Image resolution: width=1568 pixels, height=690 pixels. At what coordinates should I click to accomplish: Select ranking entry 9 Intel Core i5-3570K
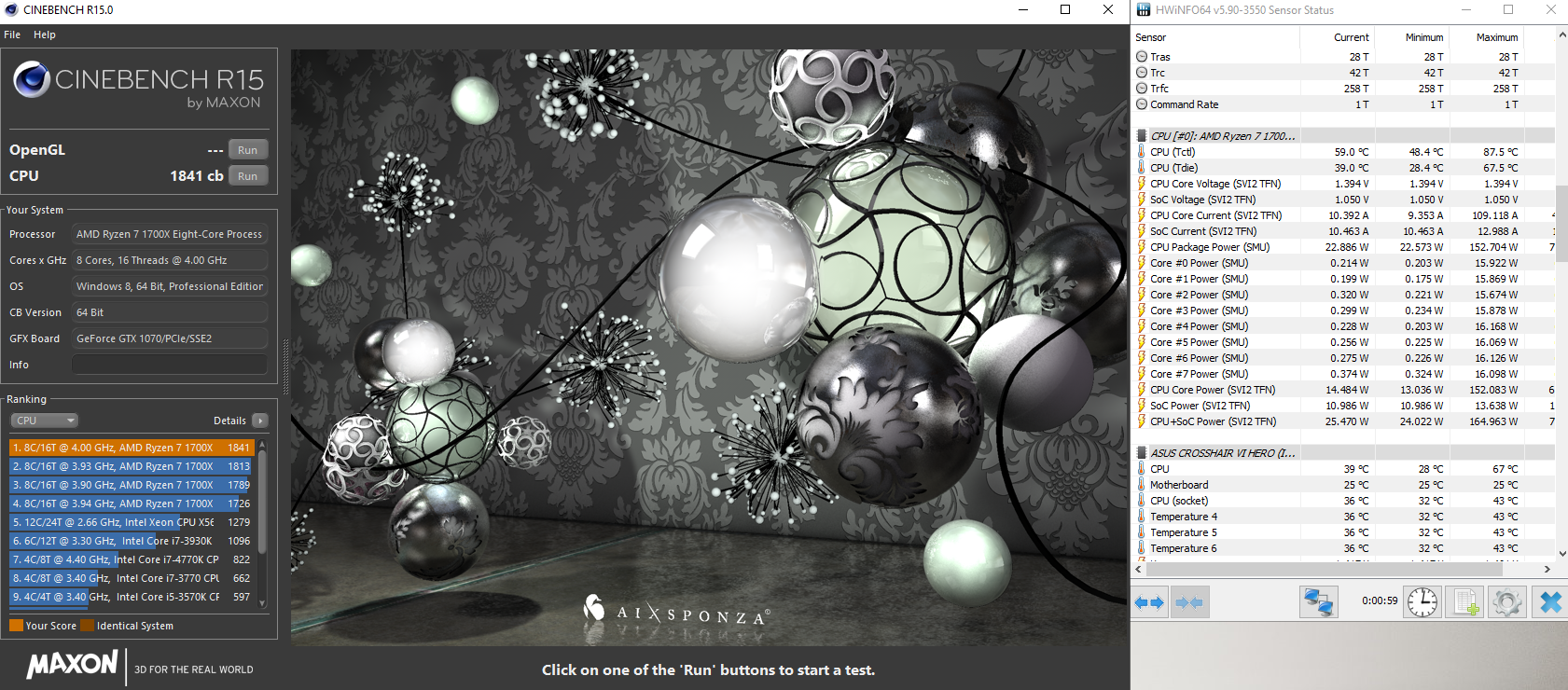coord(132,597)
